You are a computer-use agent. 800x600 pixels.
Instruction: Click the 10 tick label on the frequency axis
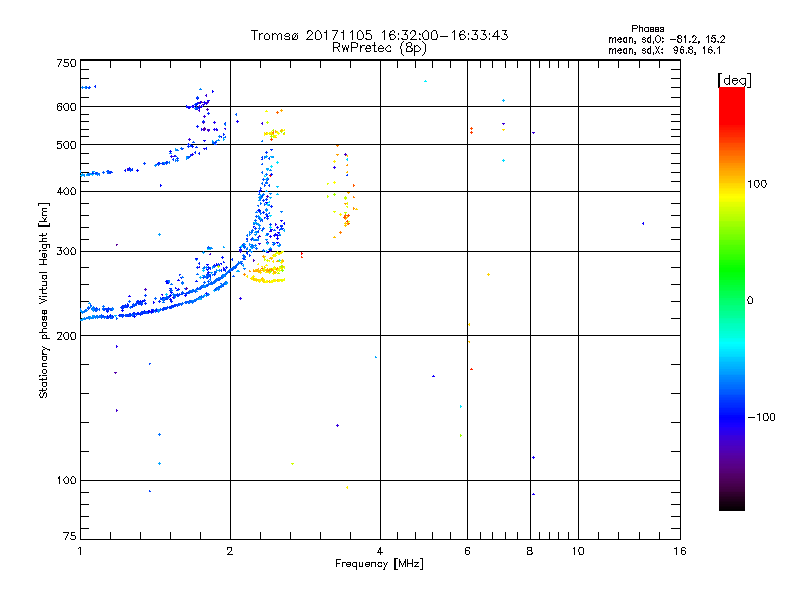click(x=576, y=551)
